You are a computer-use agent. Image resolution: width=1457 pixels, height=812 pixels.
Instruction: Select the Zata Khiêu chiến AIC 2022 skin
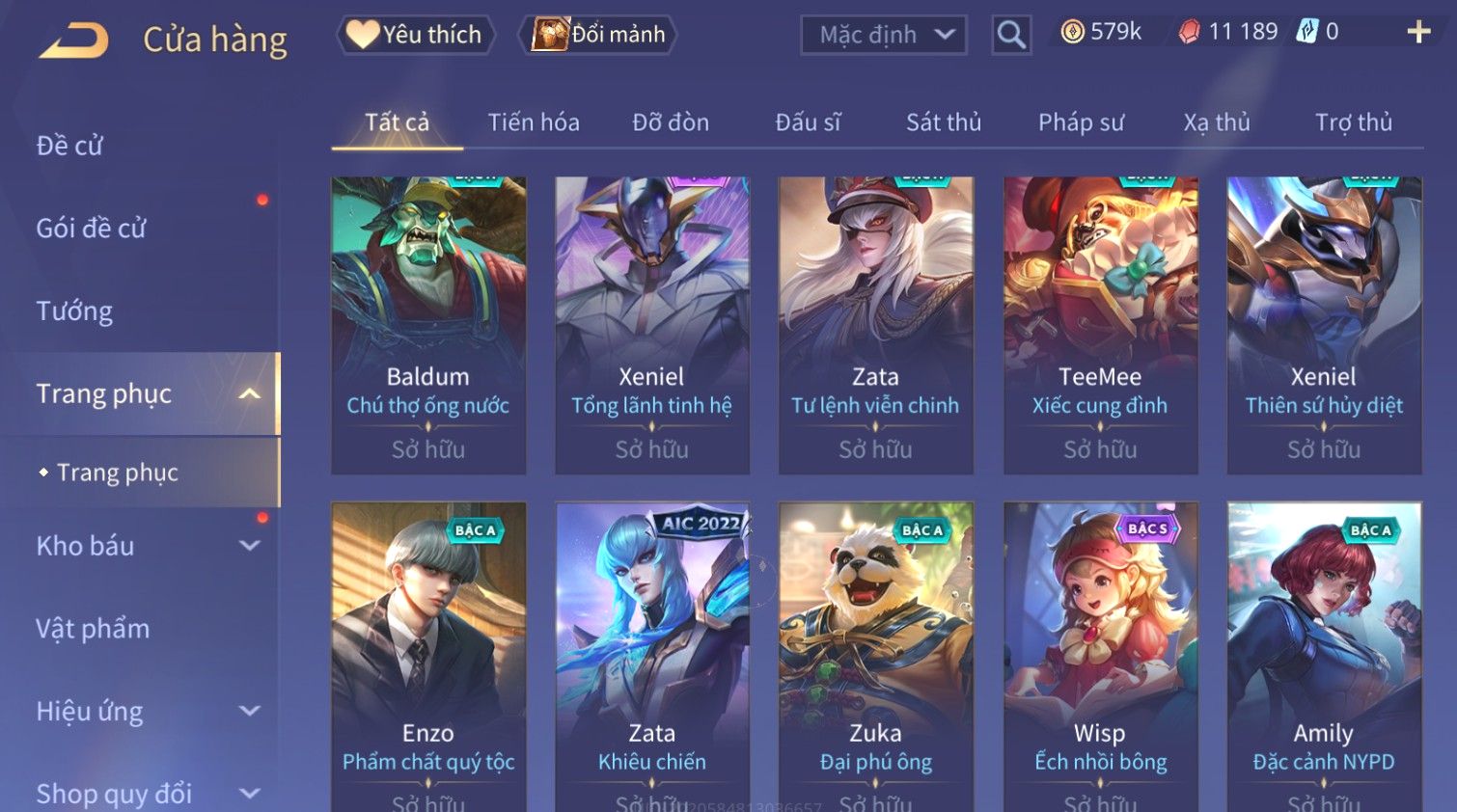pos(652,657)
